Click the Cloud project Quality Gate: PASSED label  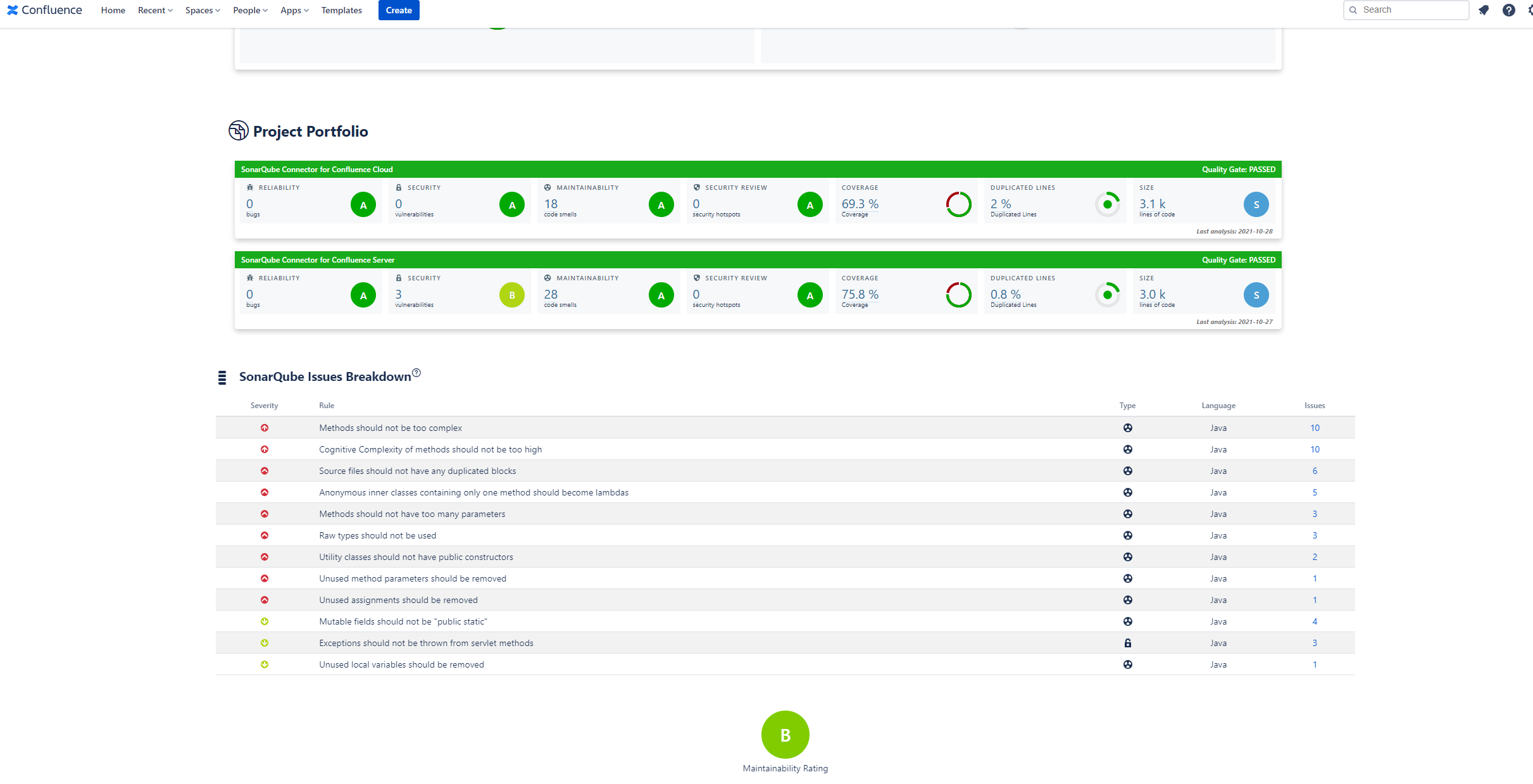point(1239,170)
